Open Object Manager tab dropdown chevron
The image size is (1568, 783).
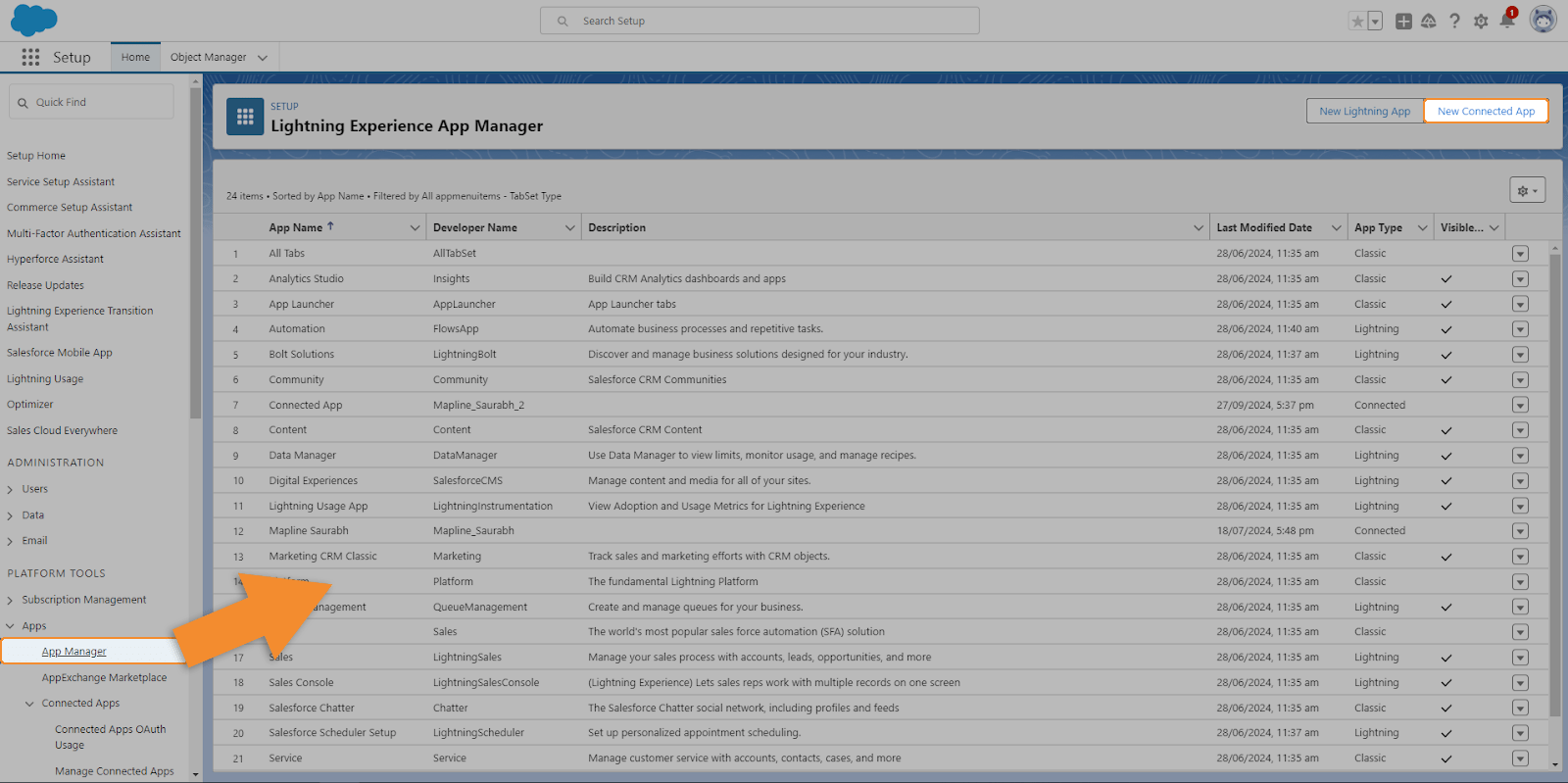coord(262,58)
